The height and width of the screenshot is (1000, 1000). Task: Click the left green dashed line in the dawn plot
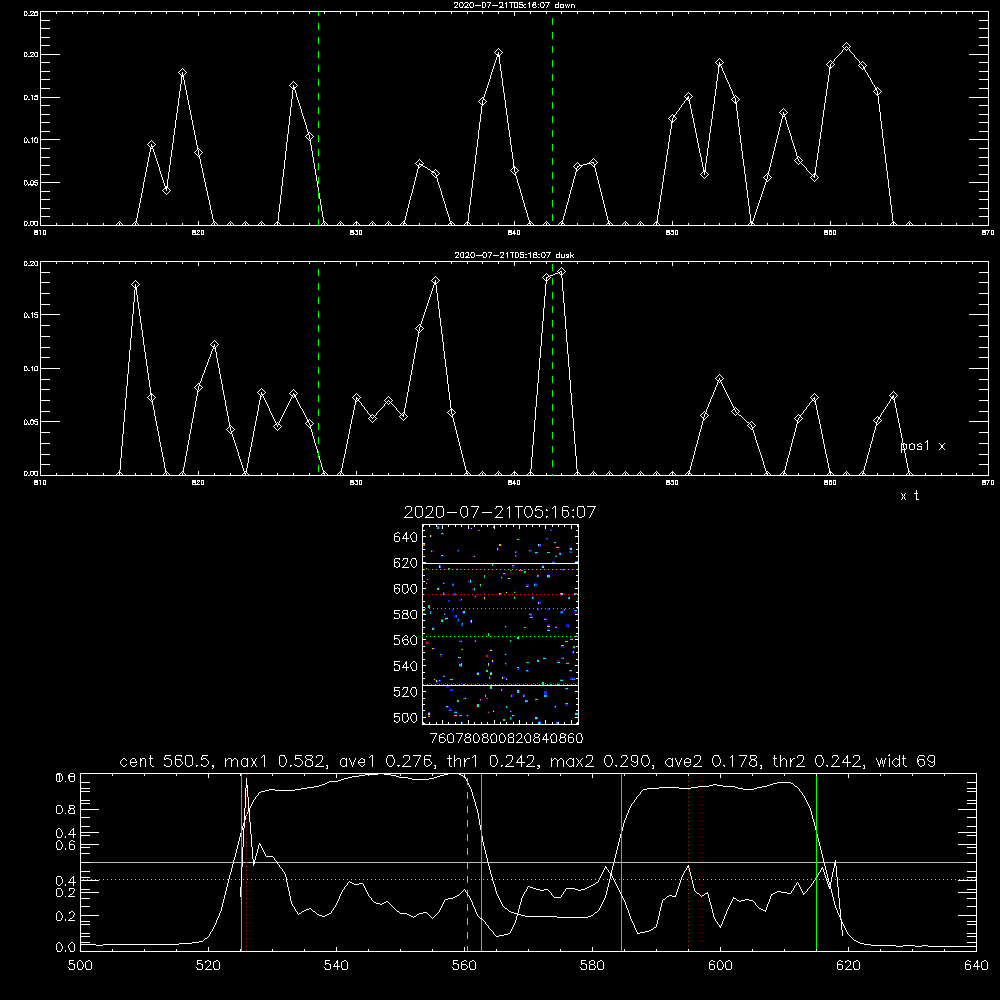tap(318, 119)
